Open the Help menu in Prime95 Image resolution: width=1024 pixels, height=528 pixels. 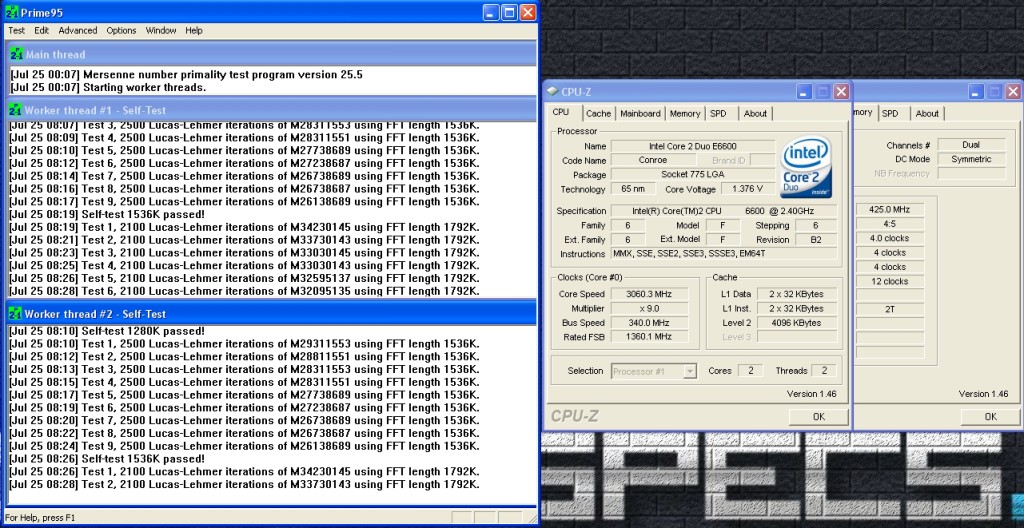coord(194,31)
